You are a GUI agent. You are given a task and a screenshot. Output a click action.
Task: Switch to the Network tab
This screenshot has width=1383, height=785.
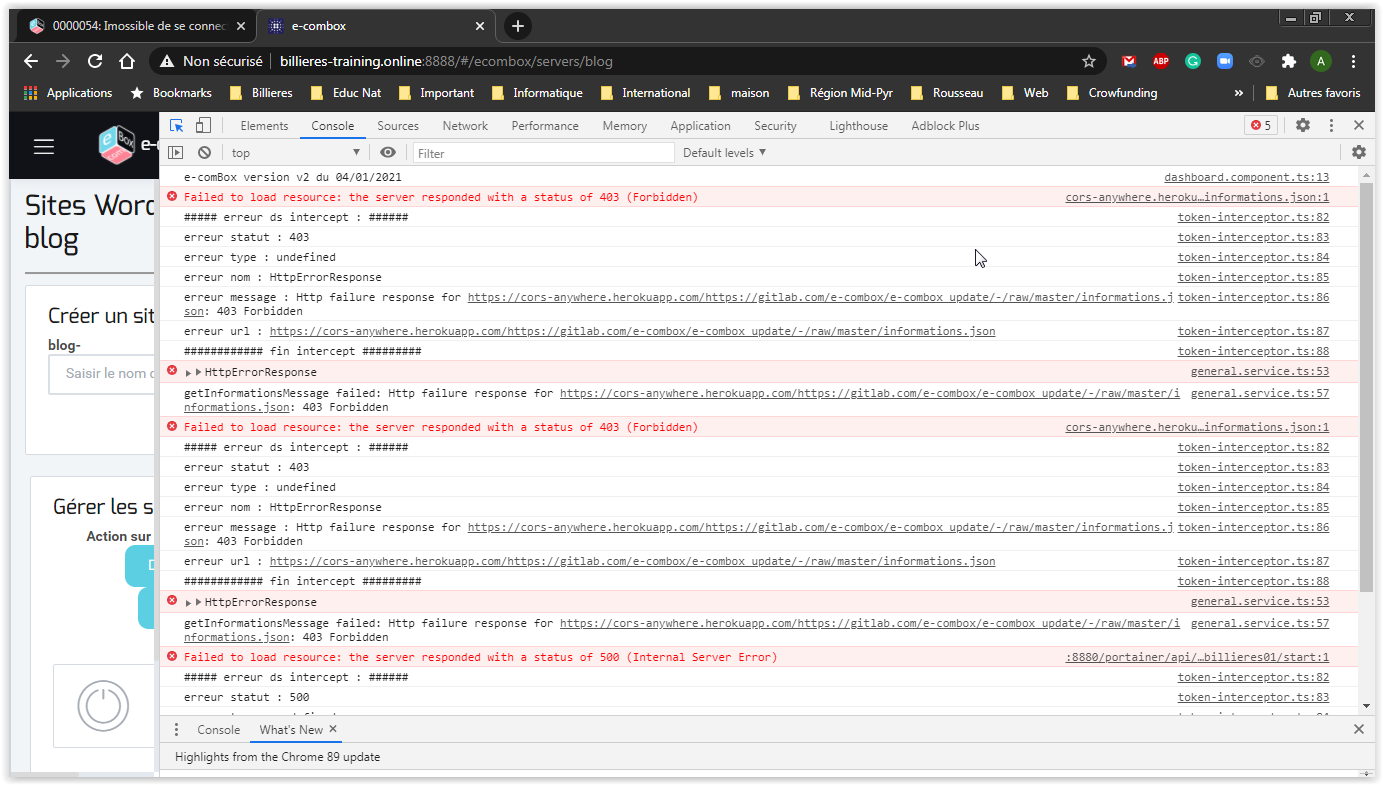point(465,126)
